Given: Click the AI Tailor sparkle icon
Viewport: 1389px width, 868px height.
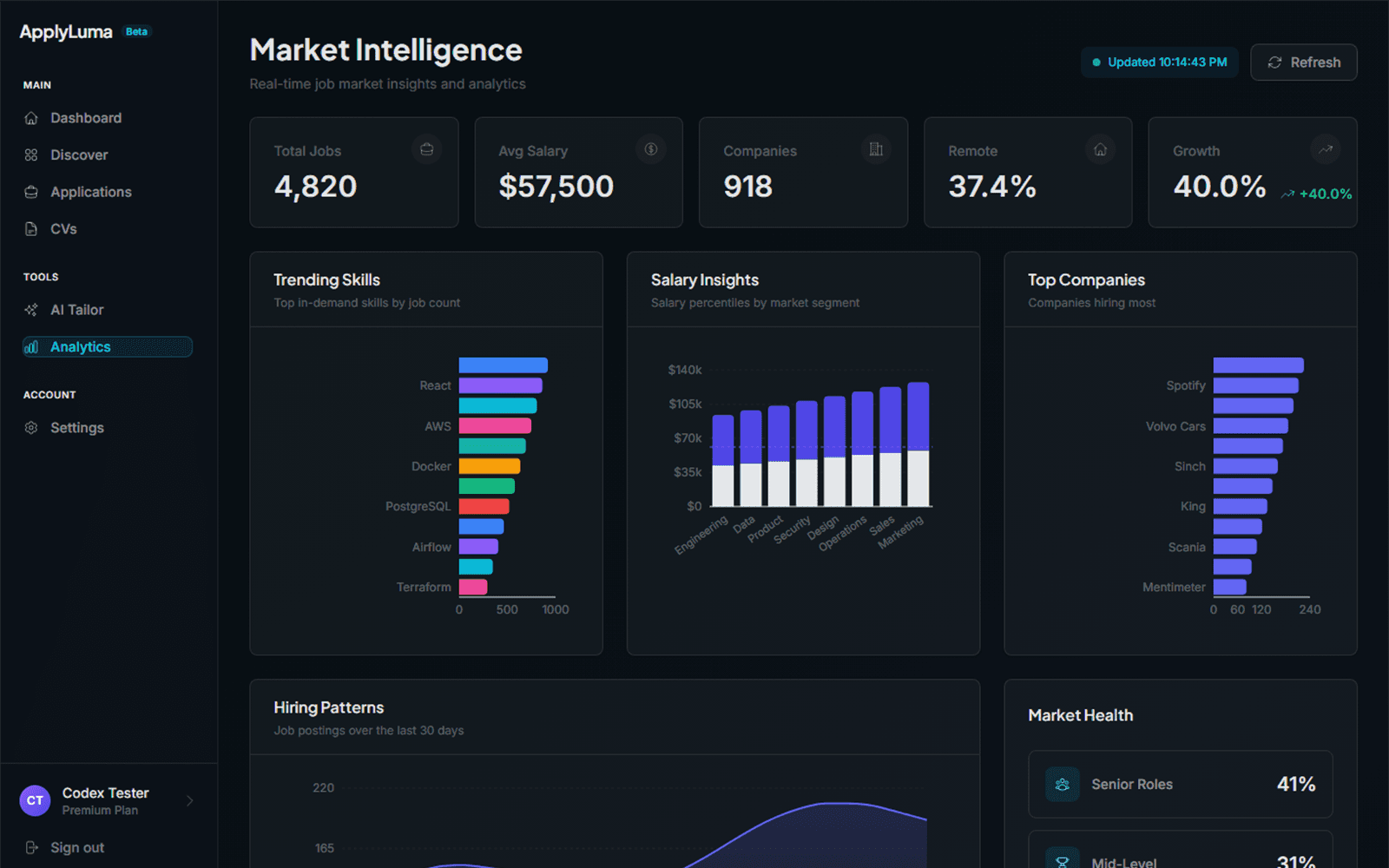Looking at the screenshot, I should coord(31,310).
